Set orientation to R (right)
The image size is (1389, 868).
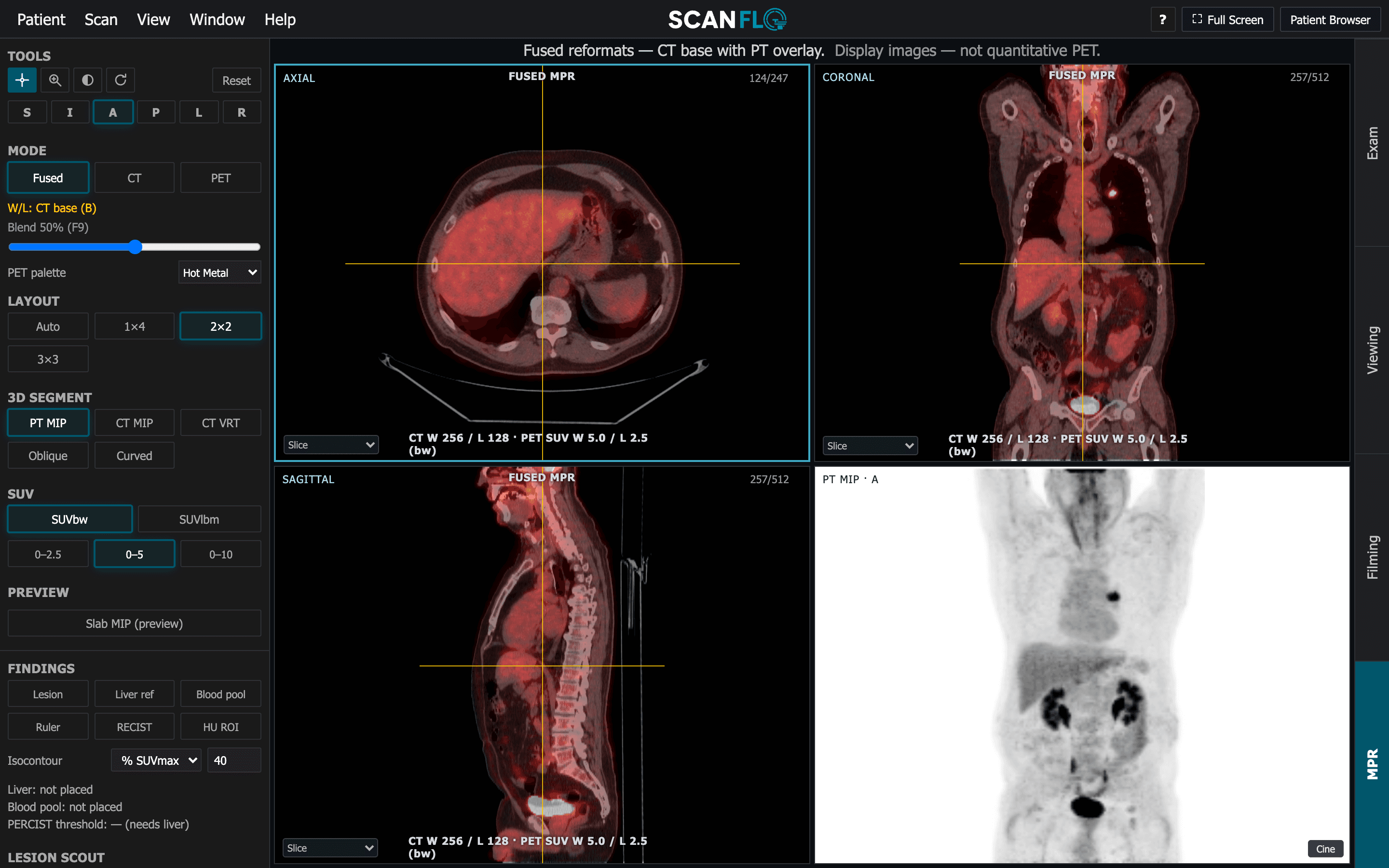coord(242,112)
